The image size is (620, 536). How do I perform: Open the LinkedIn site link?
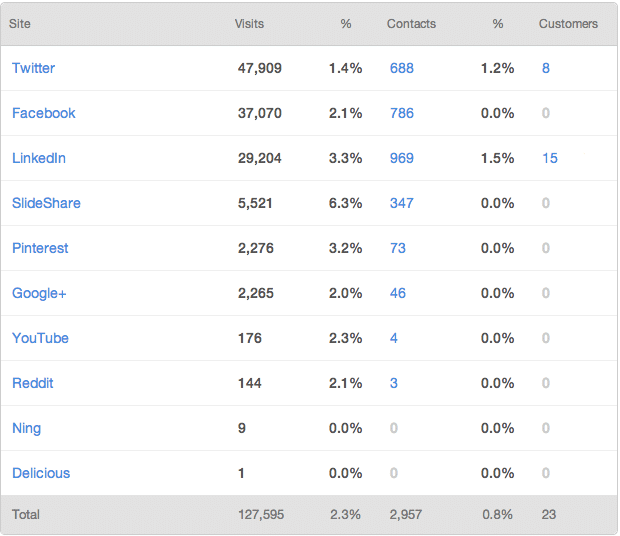(39, 158)
